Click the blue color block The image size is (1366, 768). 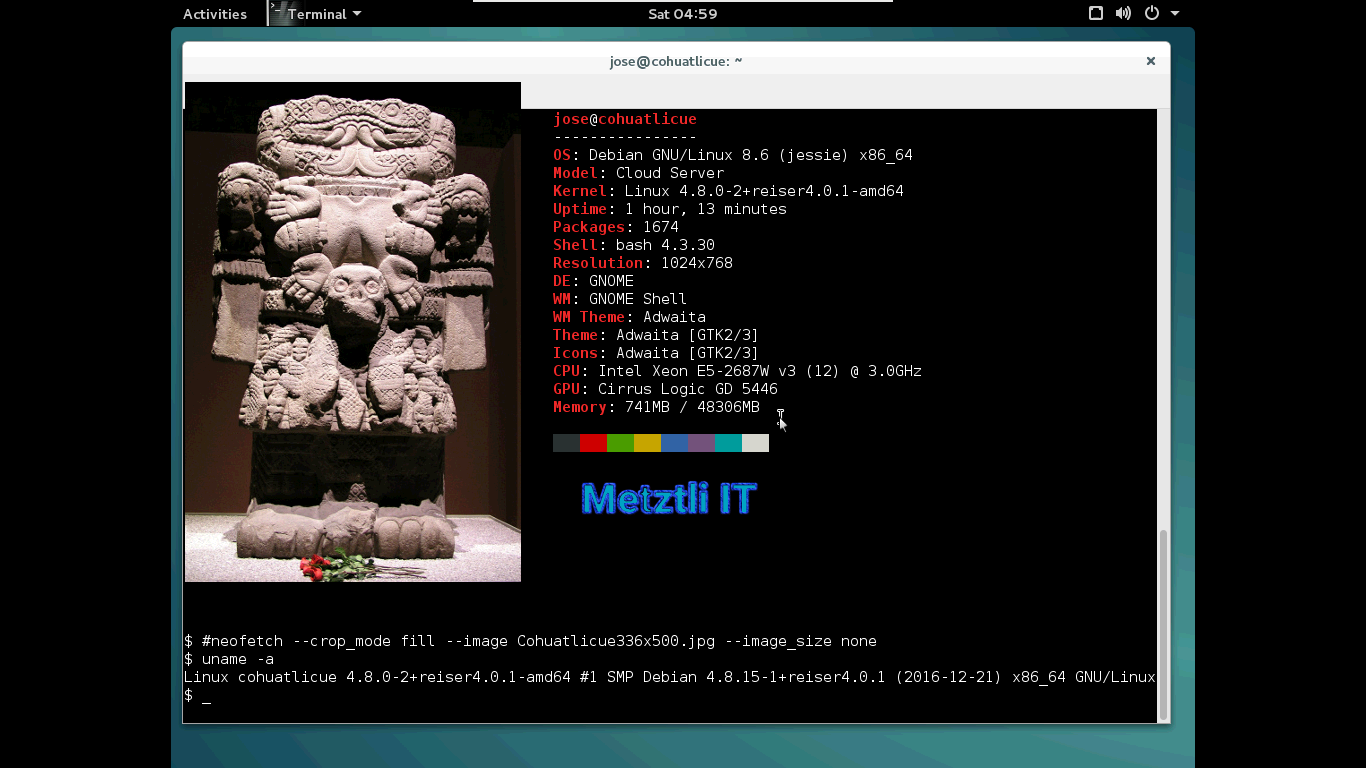click(x=674, y=443)
